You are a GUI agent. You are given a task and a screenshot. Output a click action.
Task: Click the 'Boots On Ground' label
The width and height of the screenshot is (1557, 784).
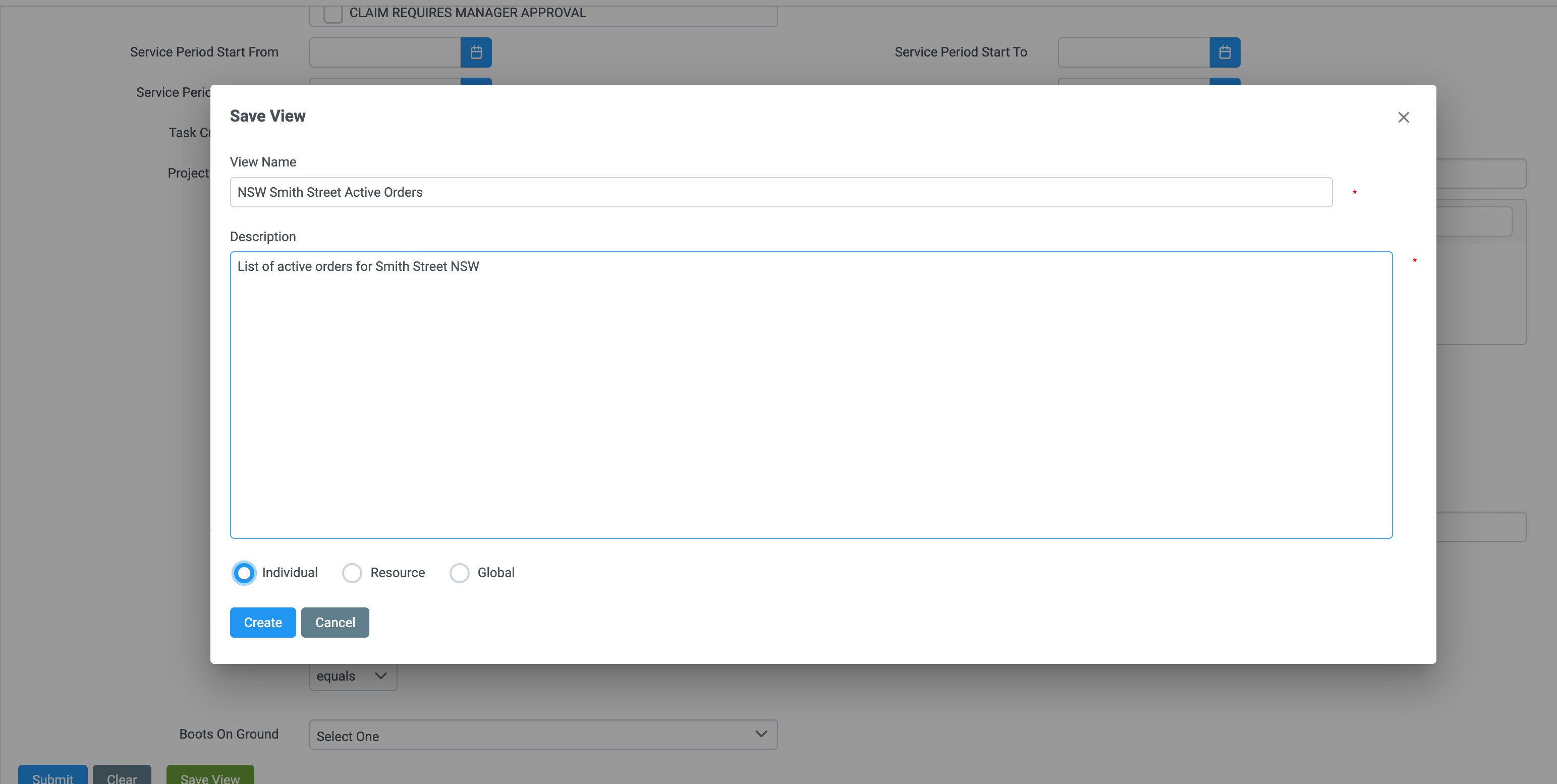[229, 735]
